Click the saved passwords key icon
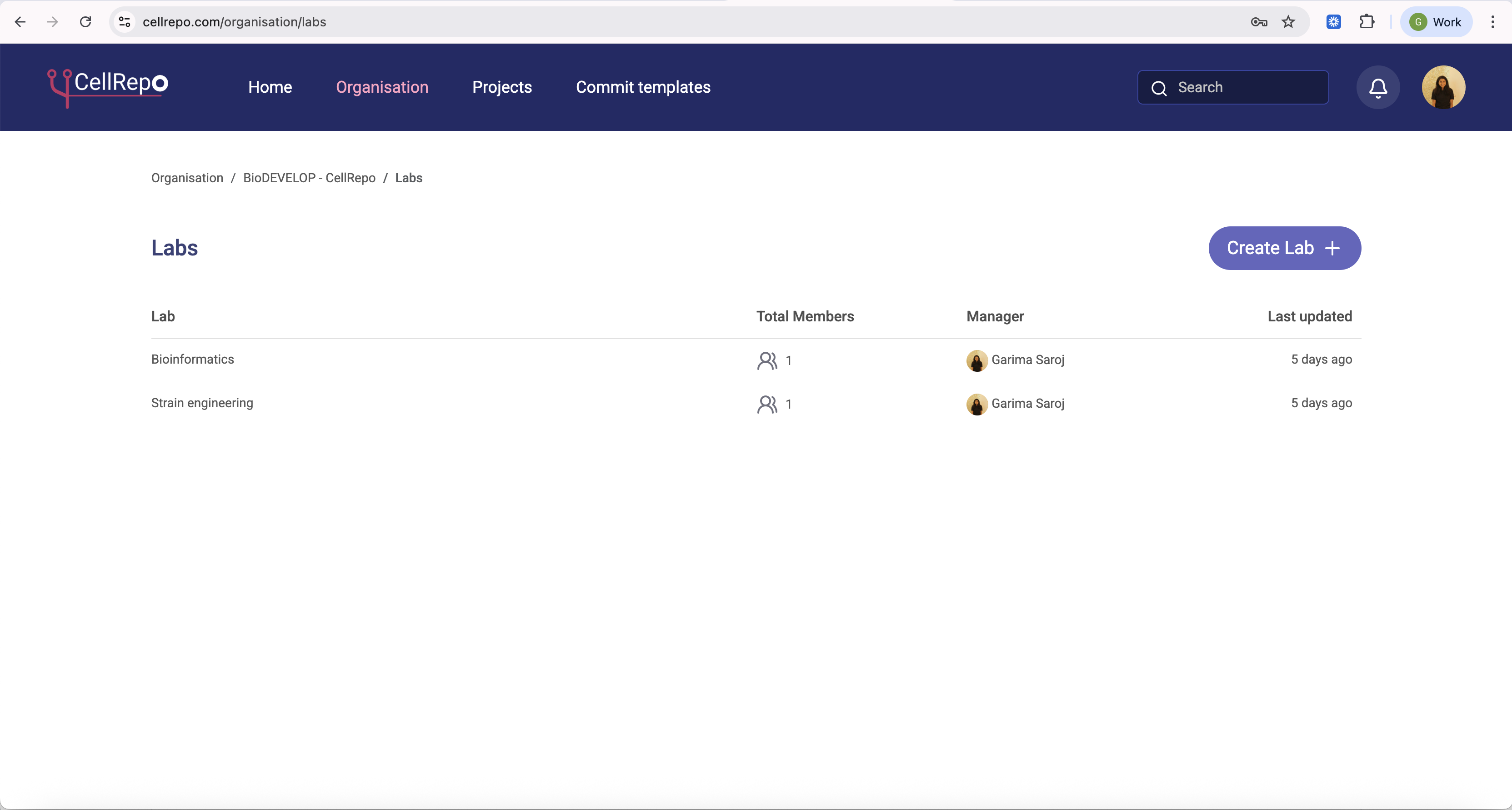This screenshot has height=810, width=1512. (1258, 22)
